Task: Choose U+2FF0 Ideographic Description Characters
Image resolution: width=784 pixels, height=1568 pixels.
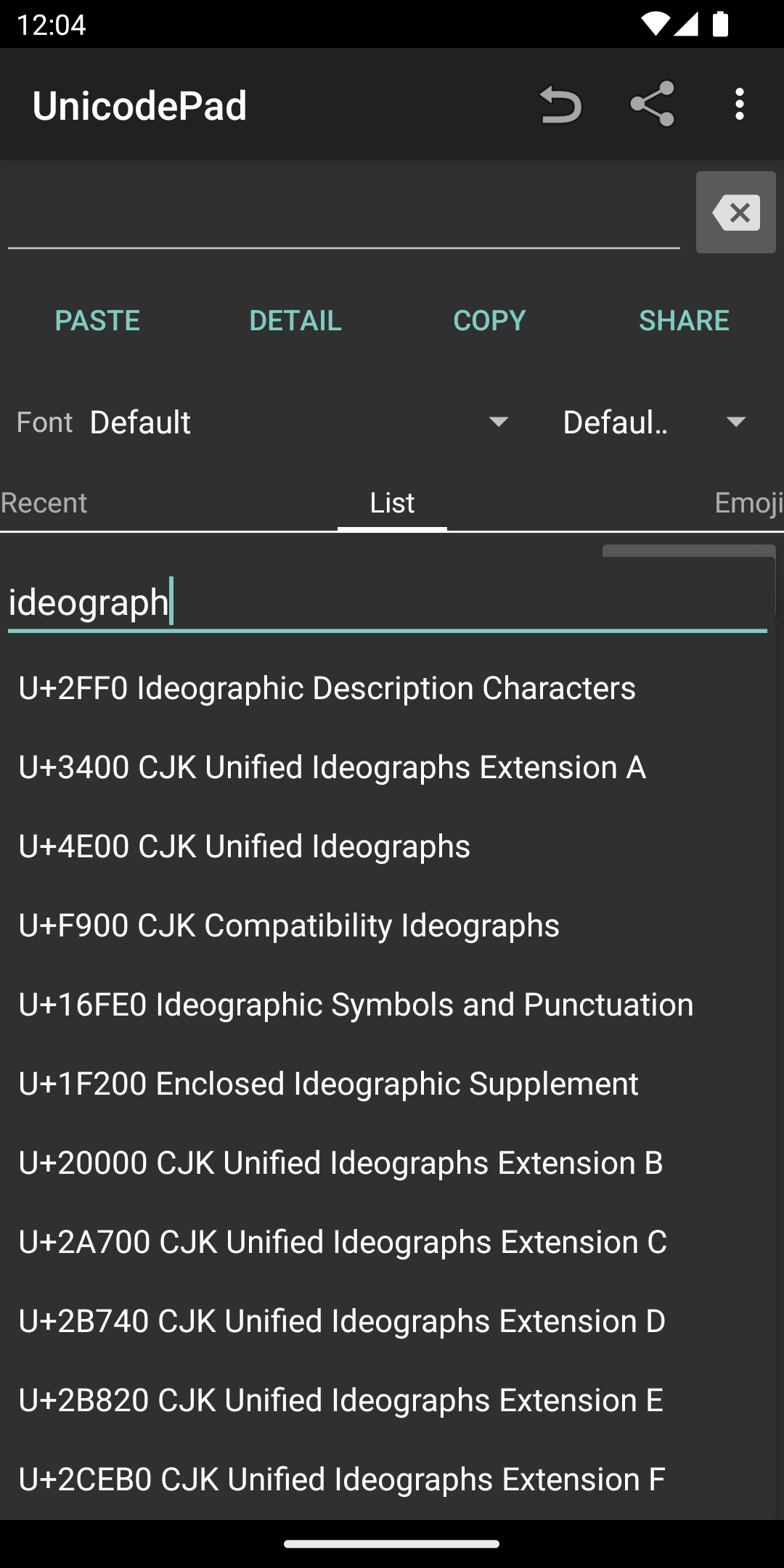Action: (x=327, y=688)
